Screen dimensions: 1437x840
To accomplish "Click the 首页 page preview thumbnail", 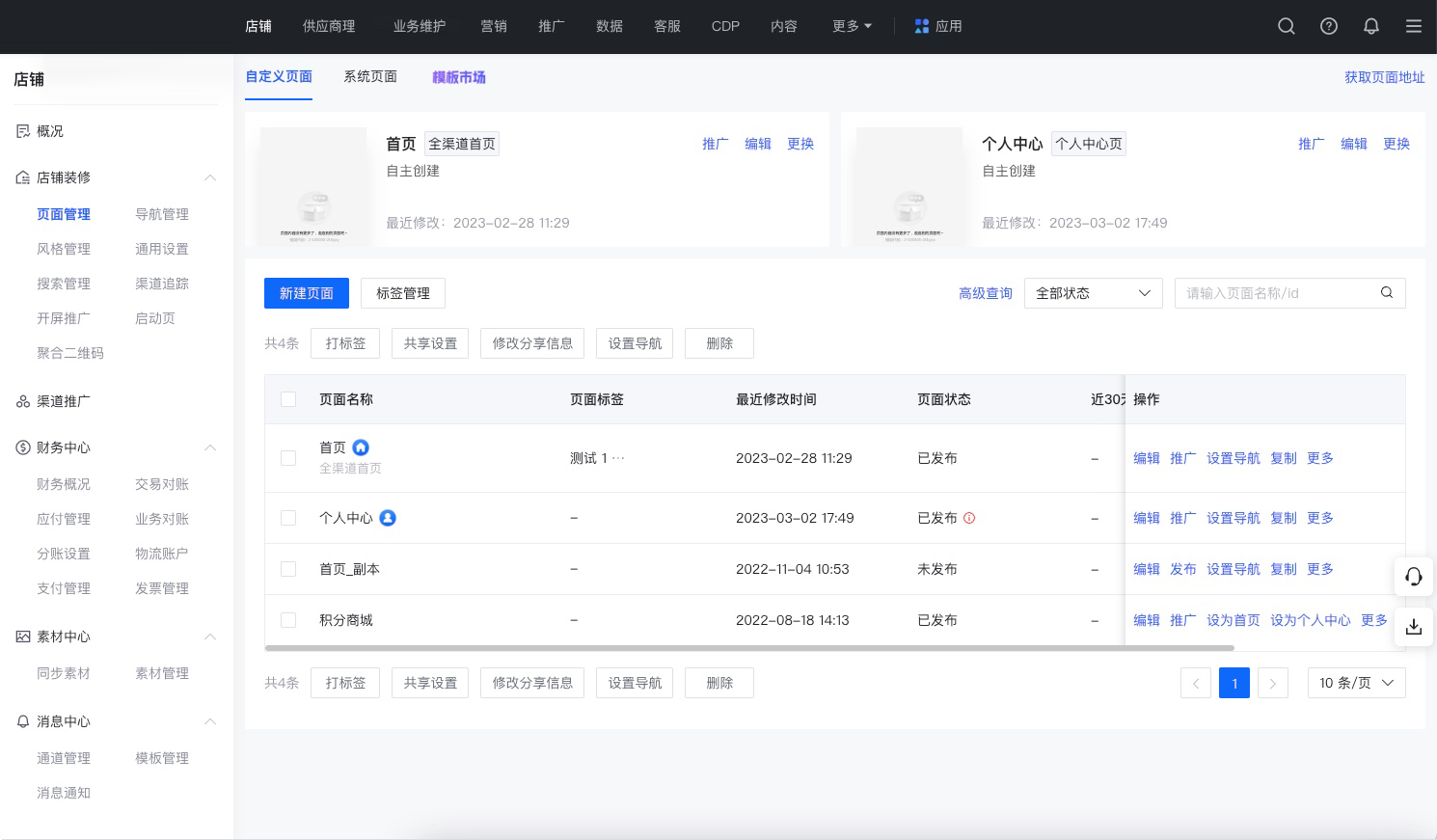I will coord(313,186).
